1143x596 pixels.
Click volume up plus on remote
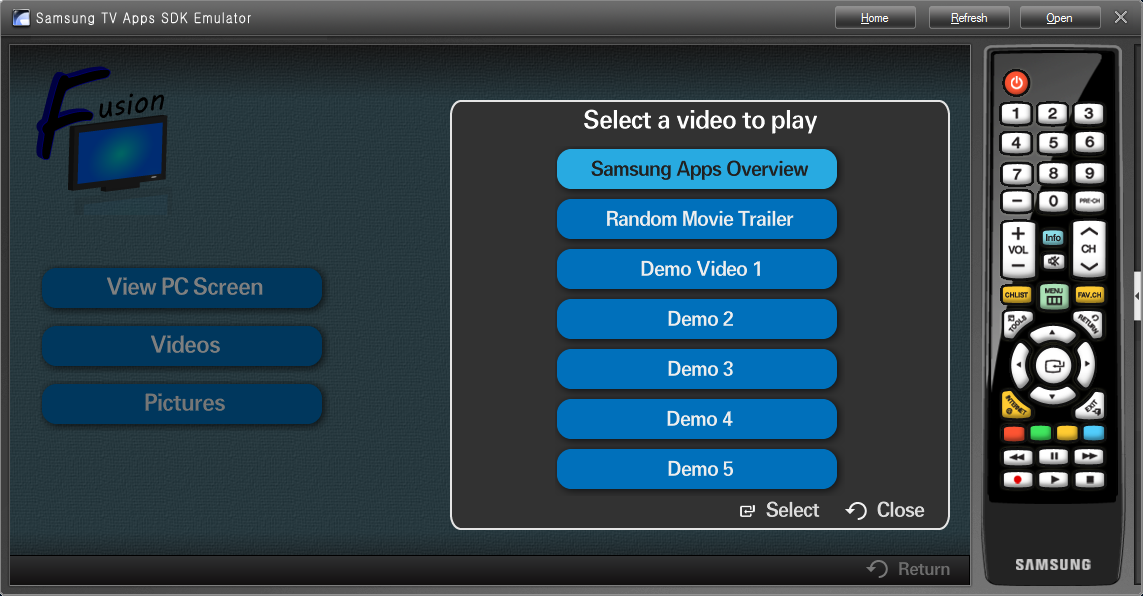(x=1018, y=234)
